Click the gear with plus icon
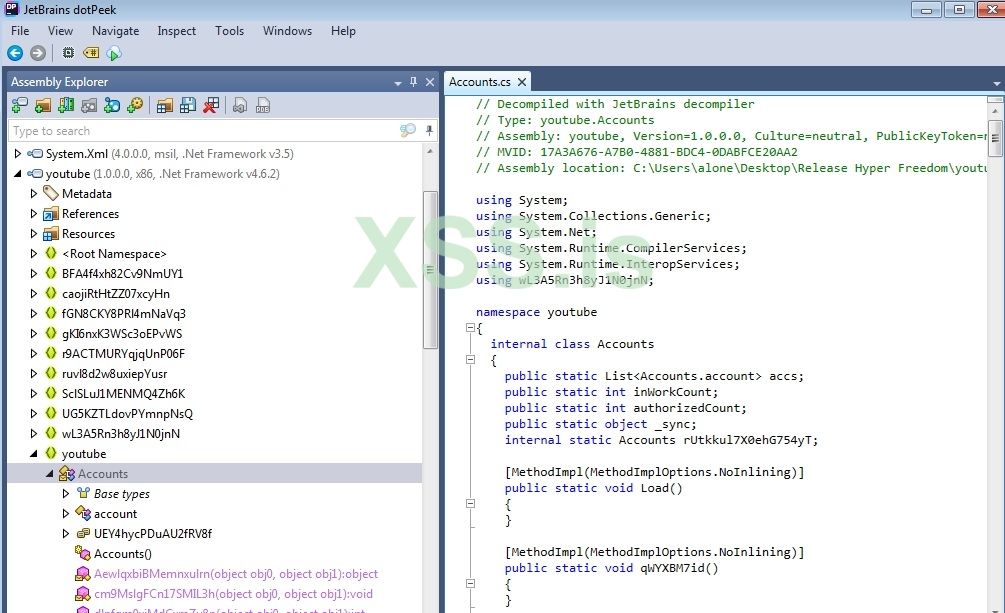Screen dimensions: 1005x613 [135, 105]
